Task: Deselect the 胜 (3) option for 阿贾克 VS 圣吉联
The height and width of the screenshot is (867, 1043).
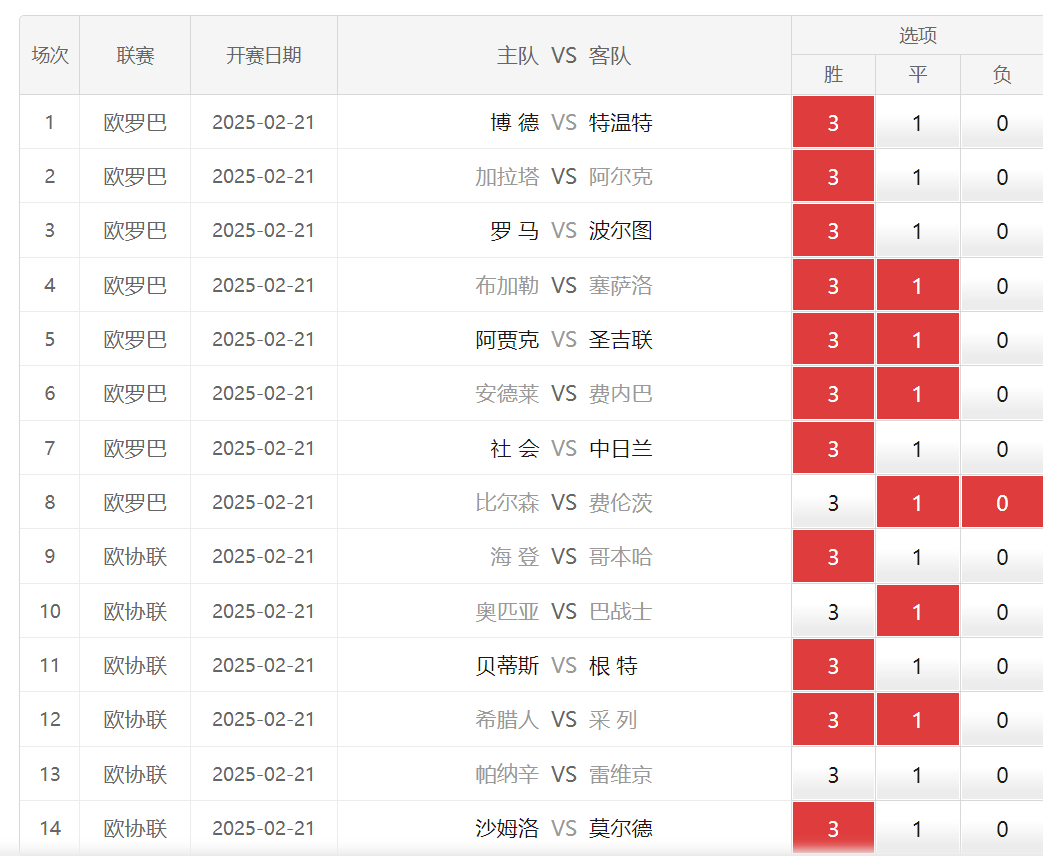Action: [833, 340]
